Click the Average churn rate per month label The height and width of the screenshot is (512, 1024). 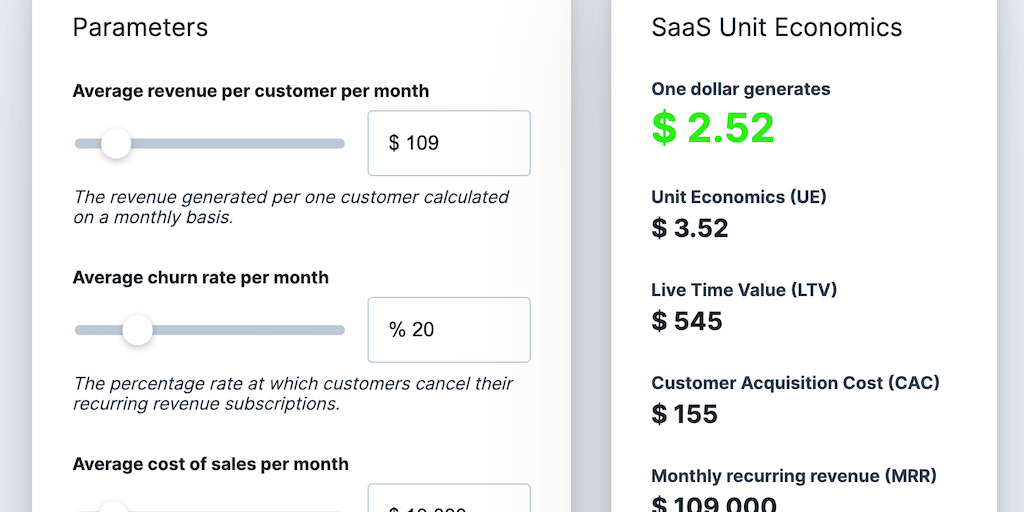[200, 277]
